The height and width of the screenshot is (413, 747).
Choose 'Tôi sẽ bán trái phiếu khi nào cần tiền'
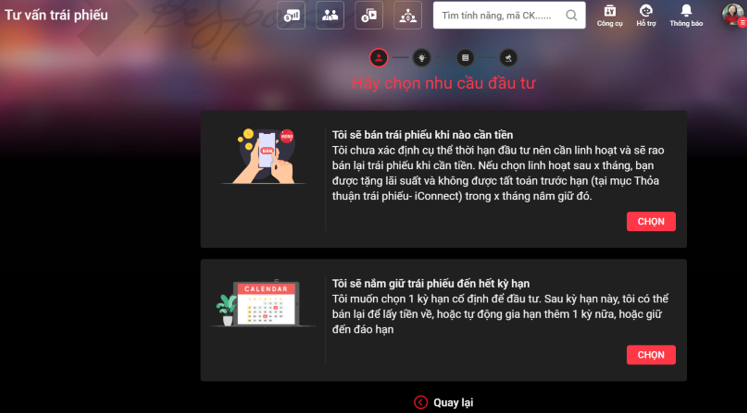pyautogui.click(x=651, y=222)
